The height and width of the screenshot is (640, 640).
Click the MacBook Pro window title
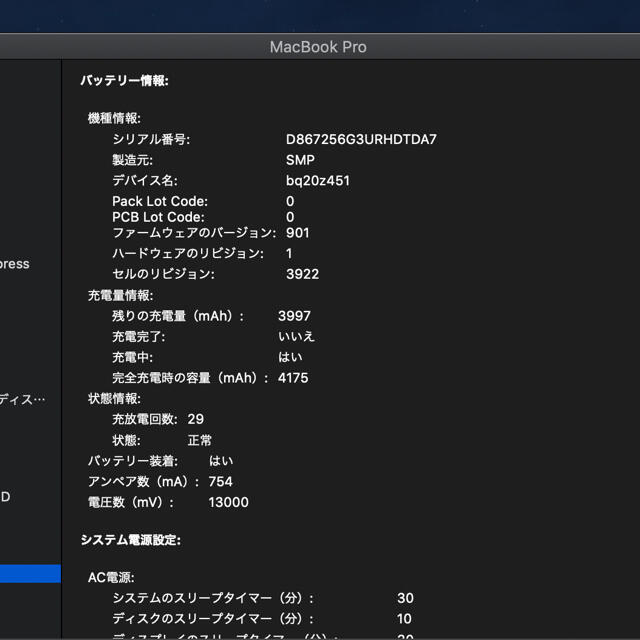coord(318,47)
